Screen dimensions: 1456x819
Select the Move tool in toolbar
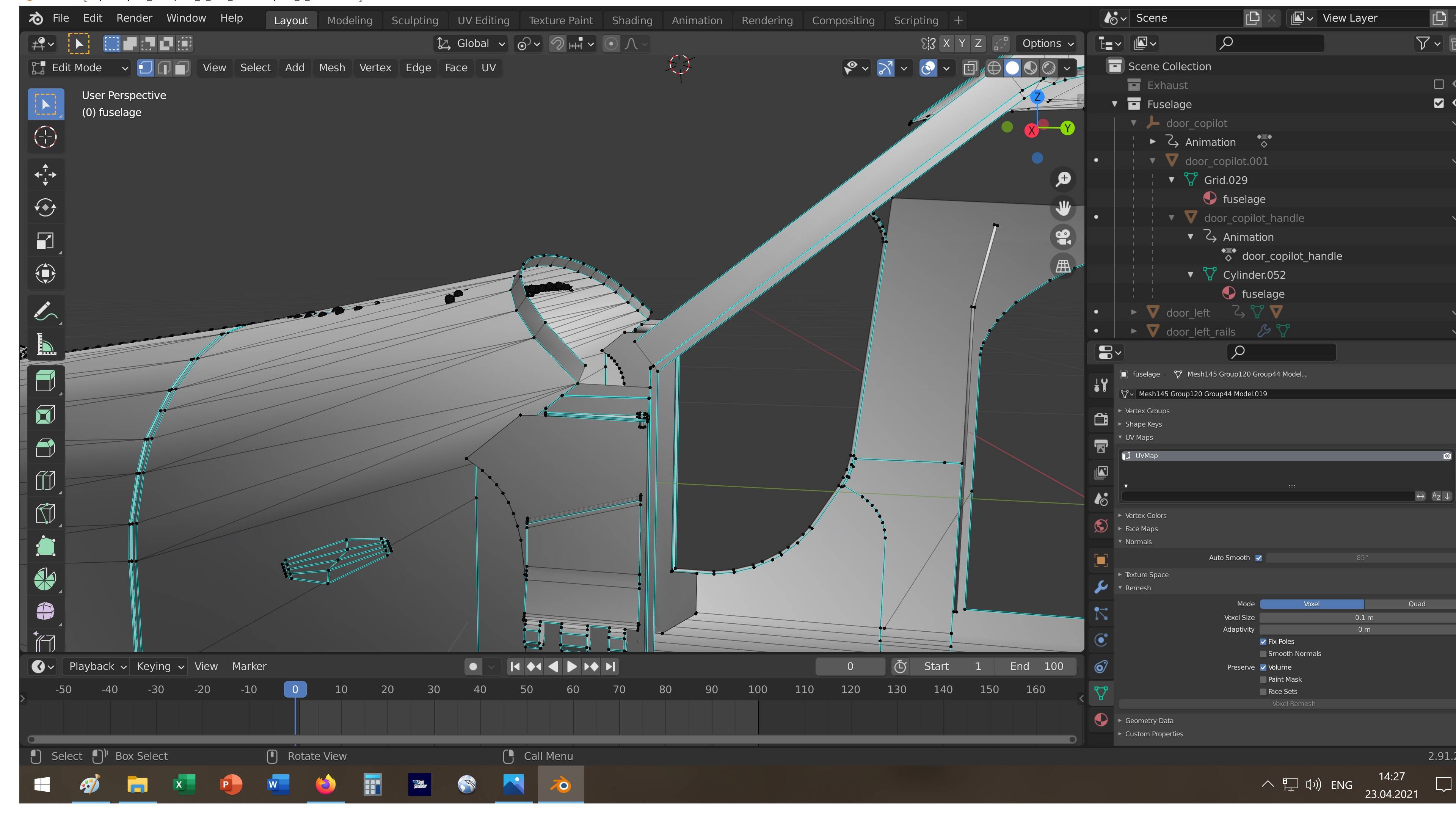click(45, 175)
